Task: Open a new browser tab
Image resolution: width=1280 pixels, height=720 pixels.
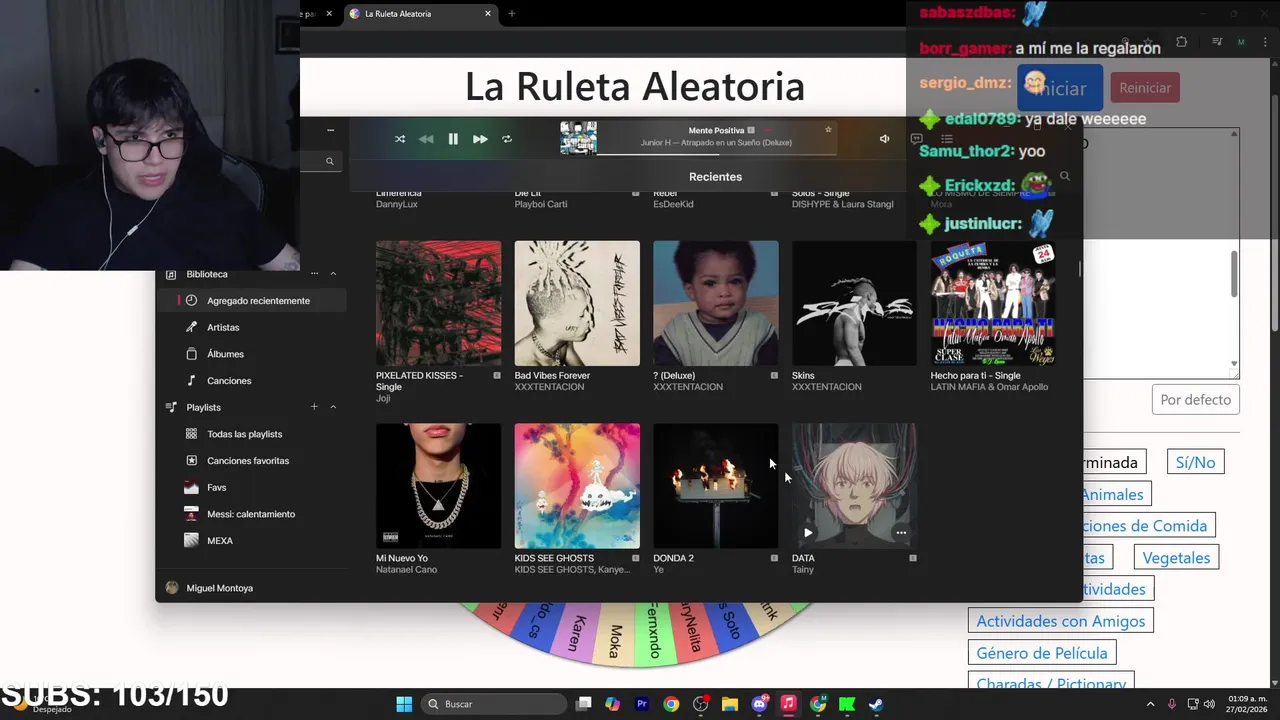Action: (x=512, y=14)
